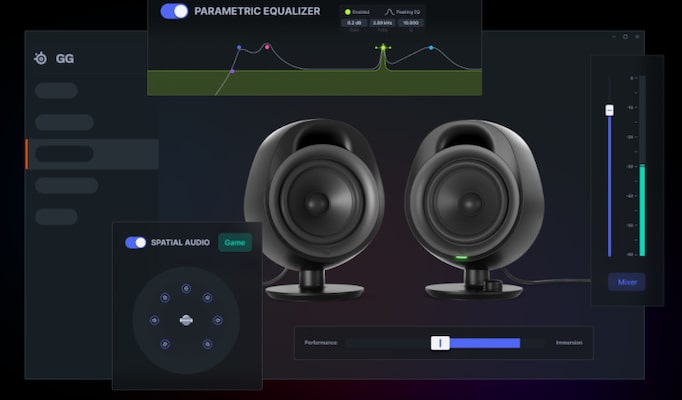Click the center listener head icon
The height and width of the screenshot is (400, 682).
[x=186, y=320]
